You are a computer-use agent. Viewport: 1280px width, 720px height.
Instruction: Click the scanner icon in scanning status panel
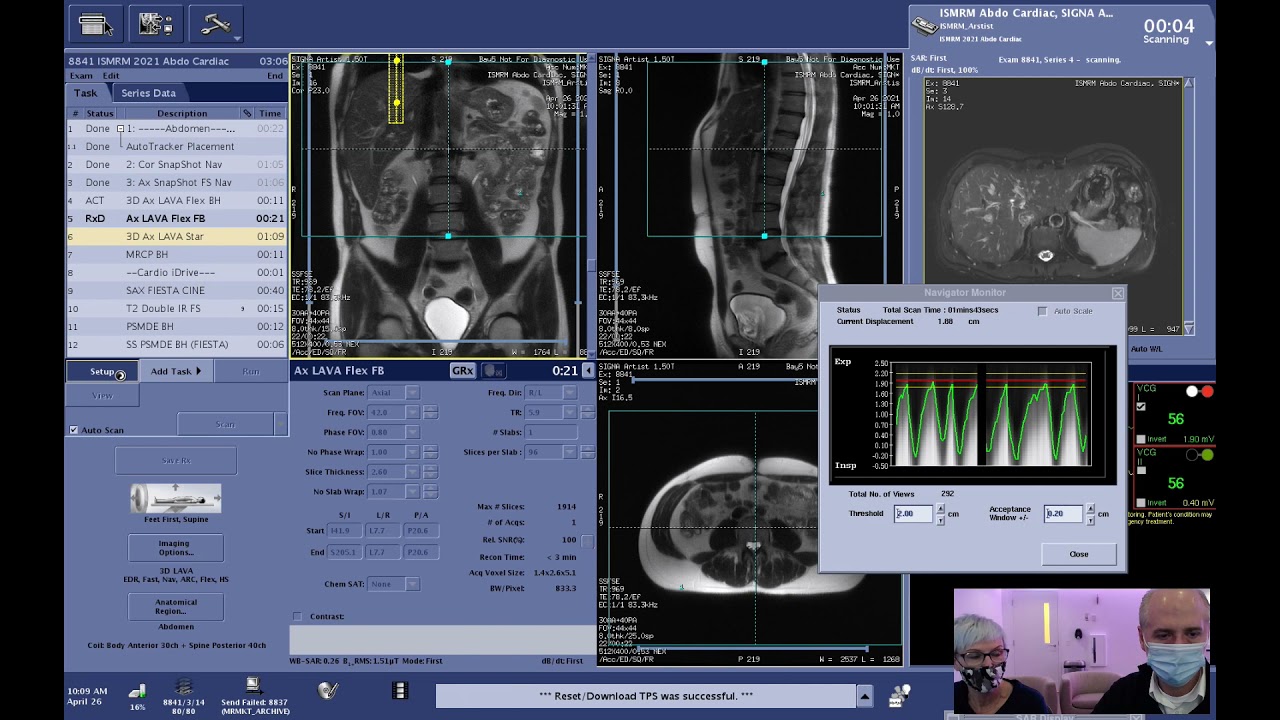click(925, 26)
